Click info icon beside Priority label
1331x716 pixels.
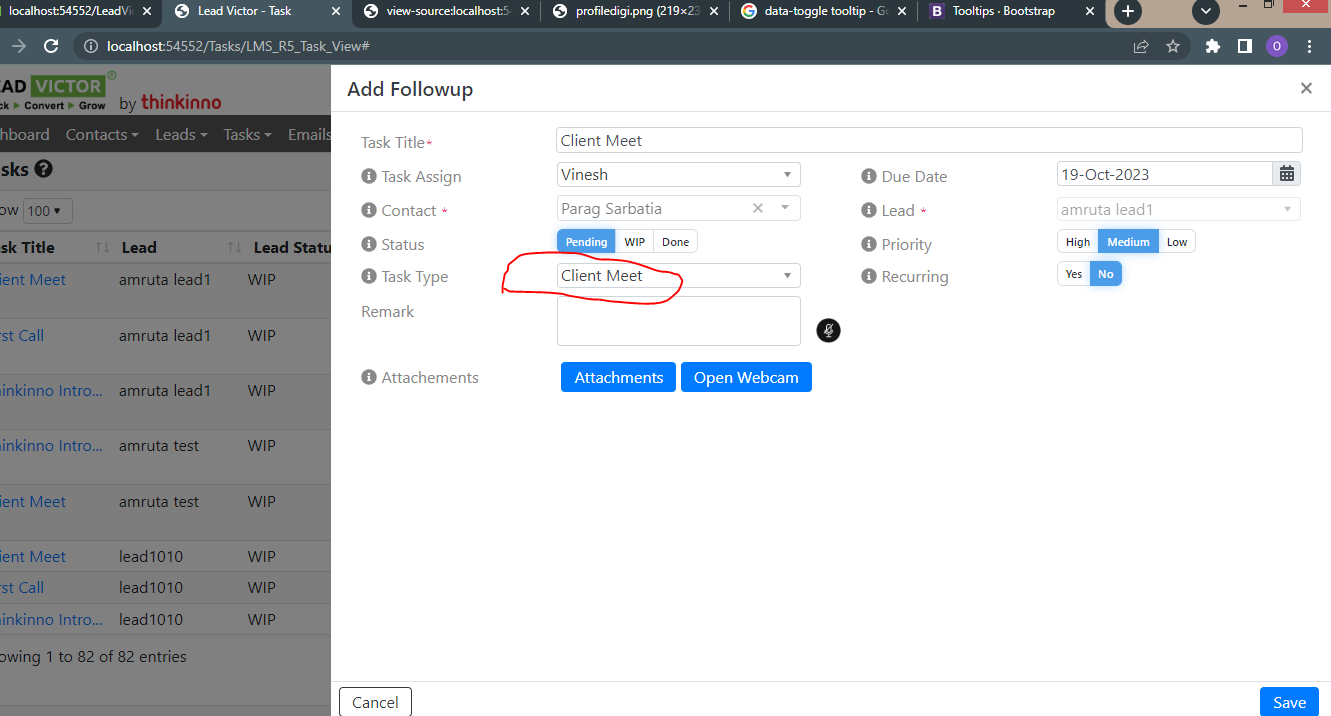(x=868, y=244)
